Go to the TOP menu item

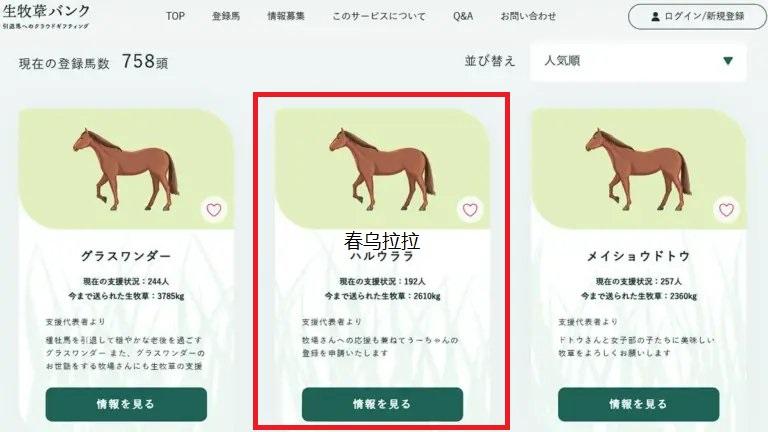click(175, 16)
